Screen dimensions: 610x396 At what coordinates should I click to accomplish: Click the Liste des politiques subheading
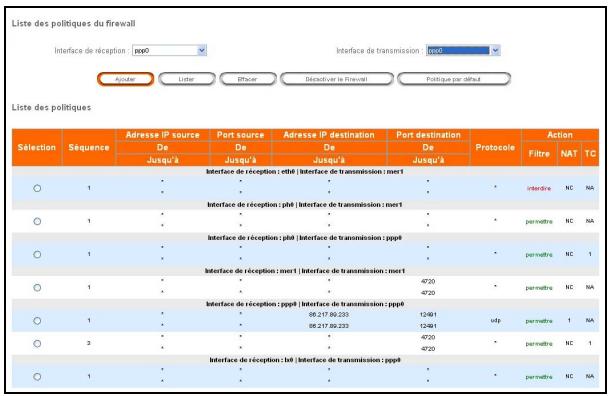click(51, 107)
